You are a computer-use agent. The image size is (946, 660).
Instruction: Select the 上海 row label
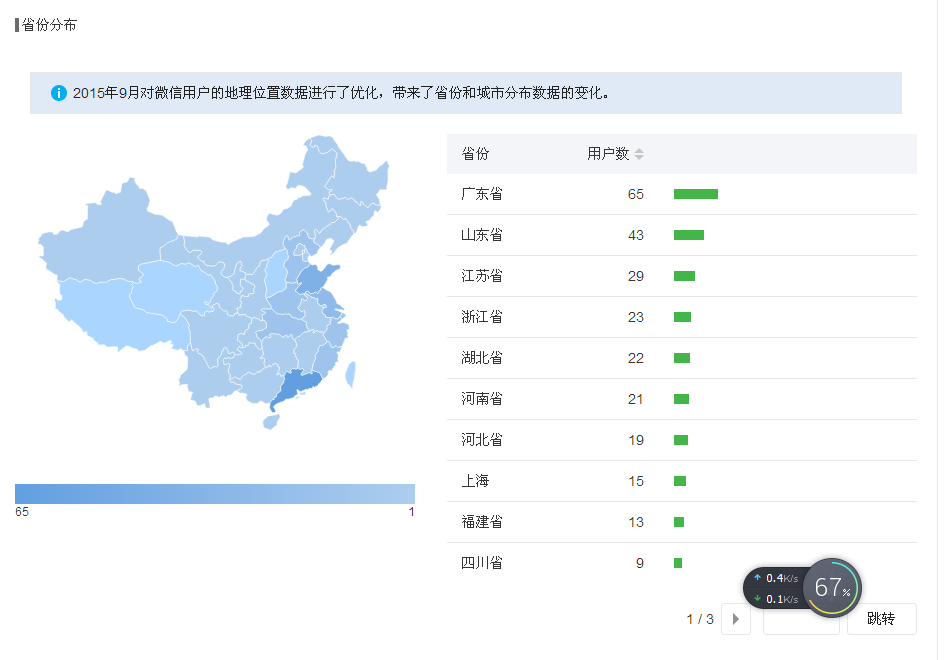(475, 481)
